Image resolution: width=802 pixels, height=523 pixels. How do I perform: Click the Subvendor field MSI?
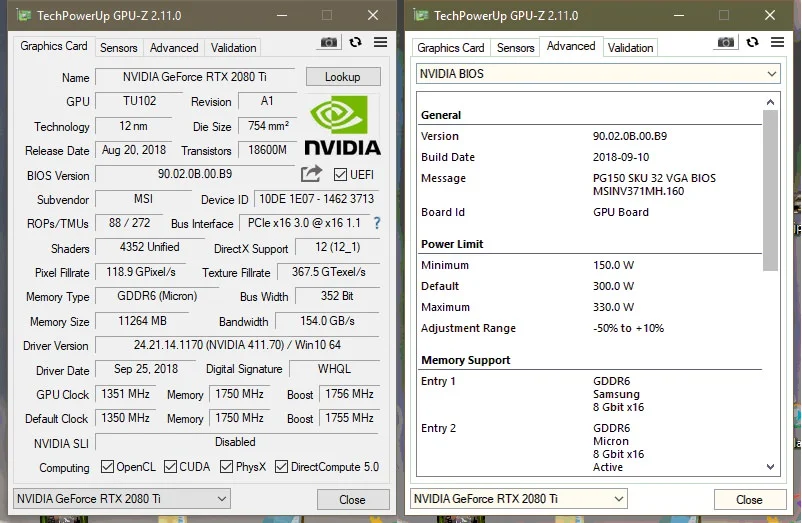point(143,198)
